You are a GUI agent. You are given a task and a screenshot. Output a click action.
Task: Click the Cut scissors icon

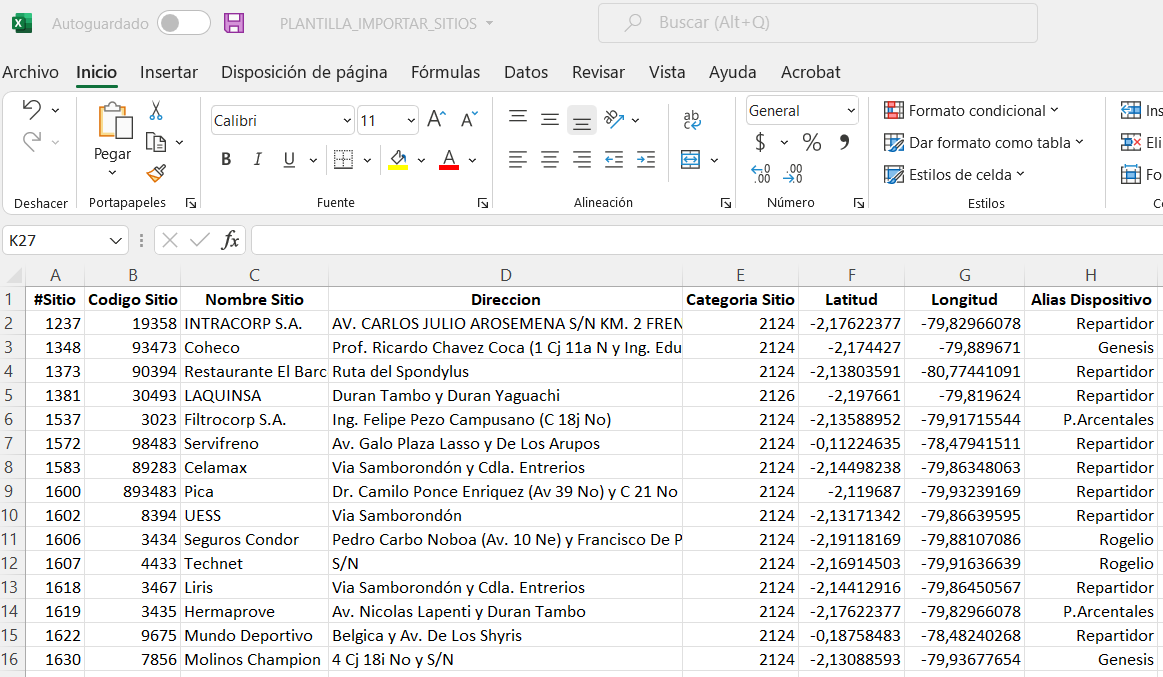point(156,110)
